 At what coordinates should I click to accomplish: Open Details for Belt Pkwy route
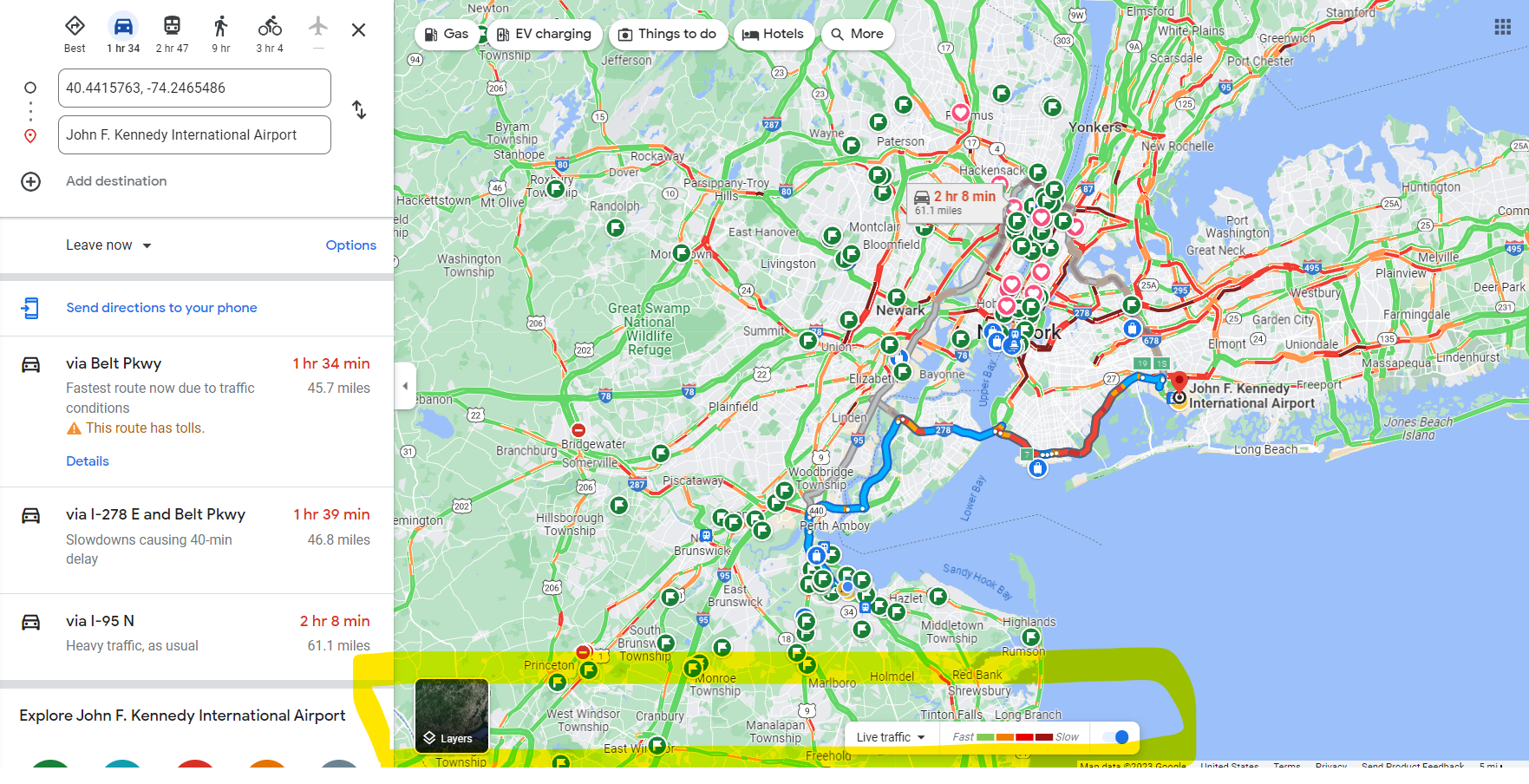tap(88, 461)
